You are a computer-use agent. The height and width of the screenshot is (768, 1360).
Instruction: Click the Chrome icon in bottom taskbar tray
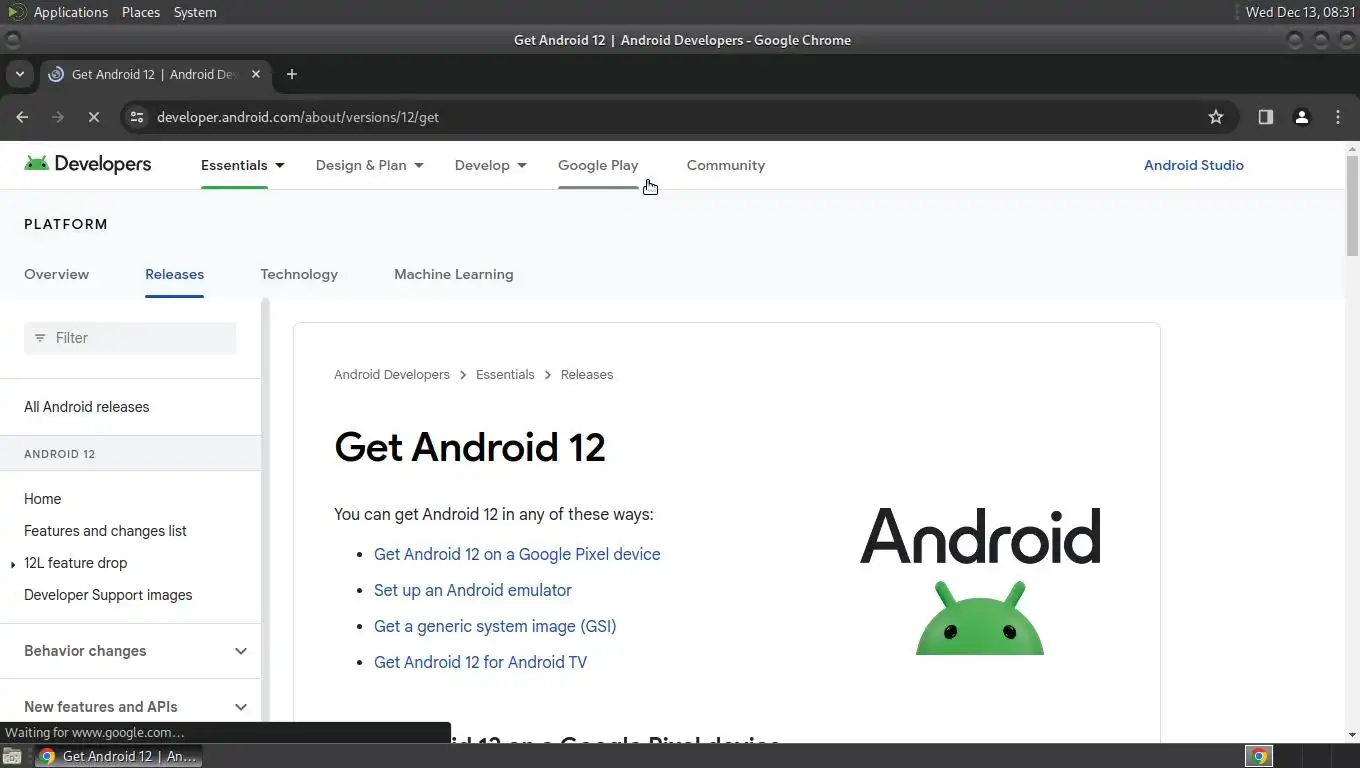pyautogui.click(x=1259, y=756)
